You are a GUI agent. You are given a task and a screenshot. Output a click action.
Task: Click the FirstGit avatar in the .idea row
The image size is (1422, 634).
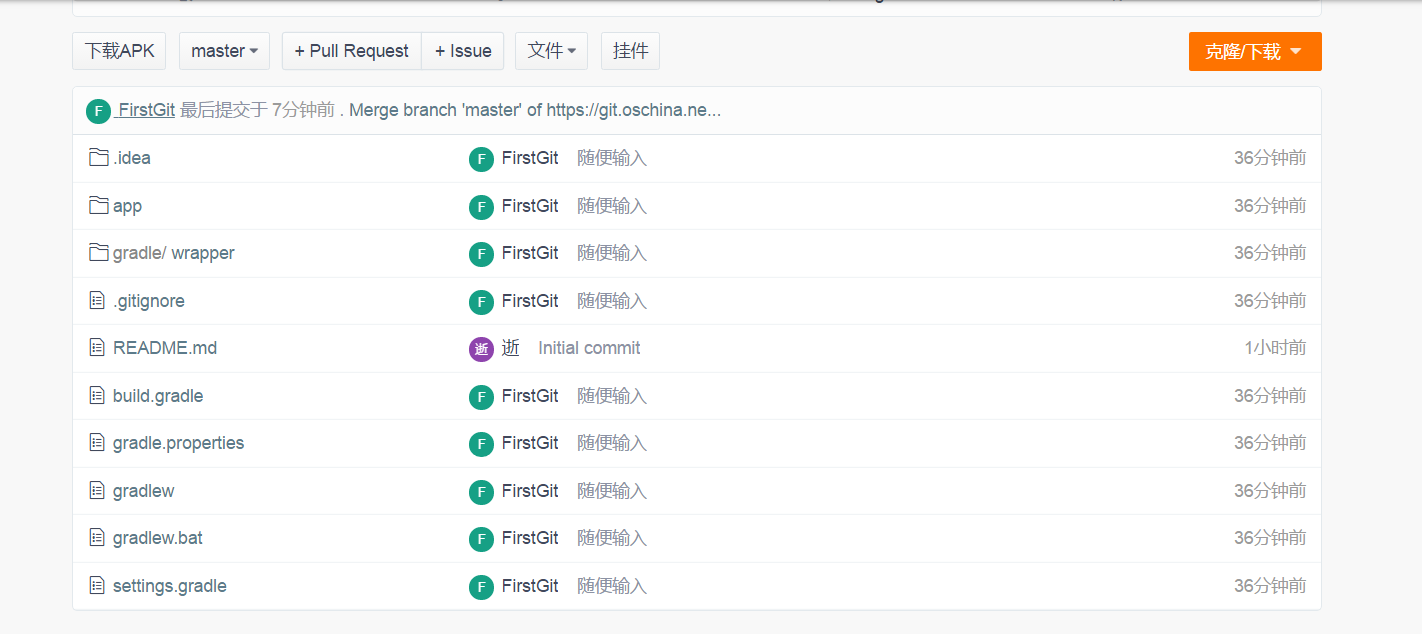pos(481,159)
